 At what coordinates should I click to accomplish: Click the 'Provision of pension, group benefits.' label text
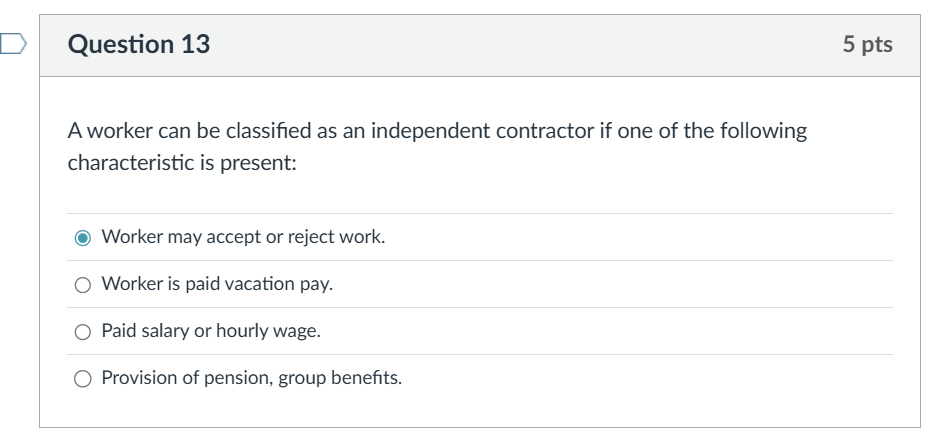pyautogui.click(x=252, y=378)
